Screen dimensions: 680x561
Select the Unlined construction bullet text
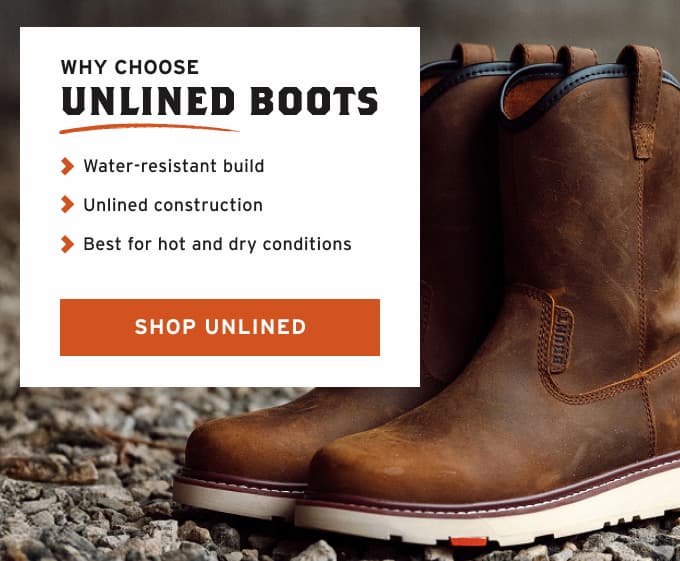(173, 205)
